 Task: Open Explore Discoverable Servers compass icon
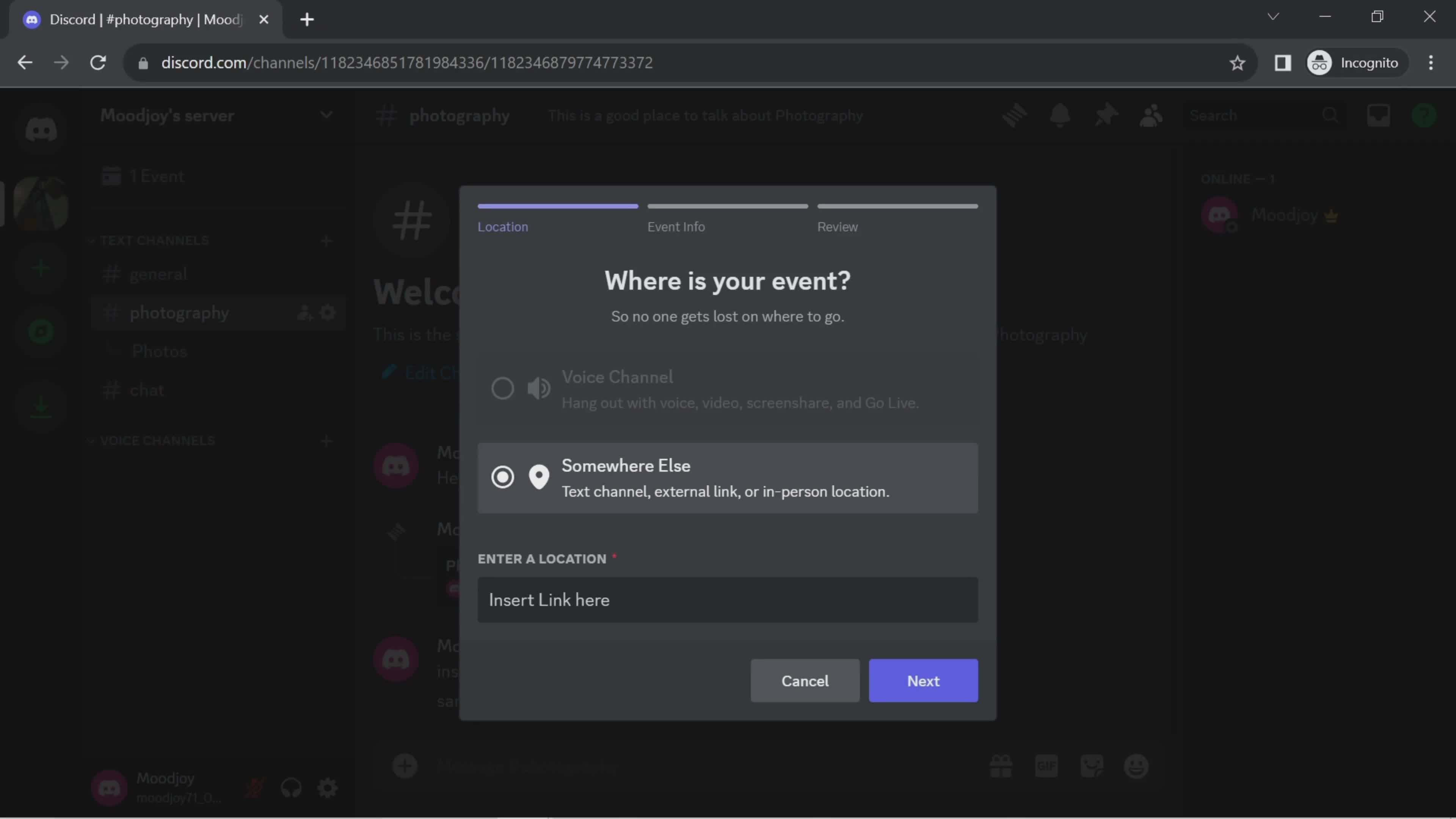[x=41, y=332]
